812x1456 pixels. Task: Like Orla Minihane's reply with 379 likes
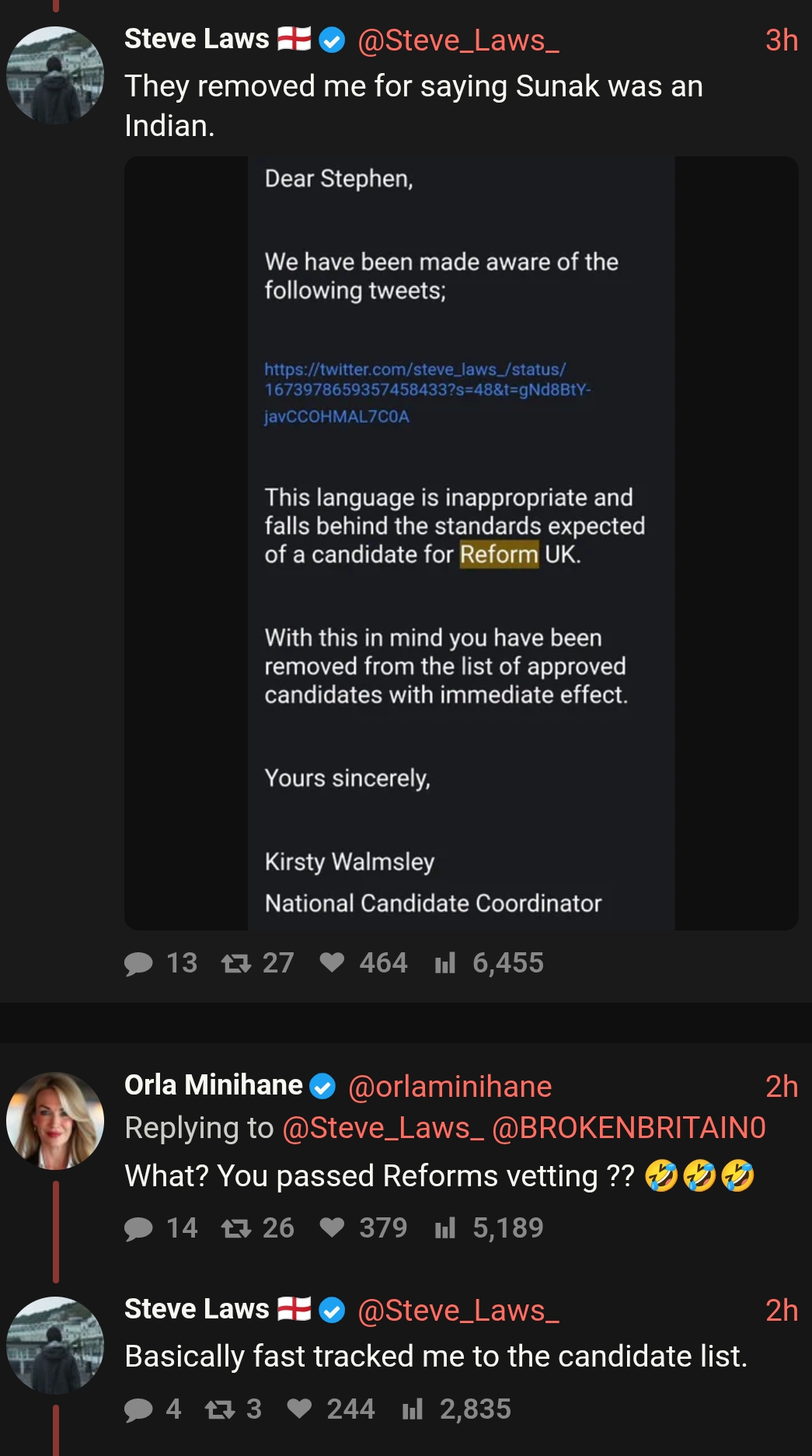pyautogui.click(x=332, y=1227)
